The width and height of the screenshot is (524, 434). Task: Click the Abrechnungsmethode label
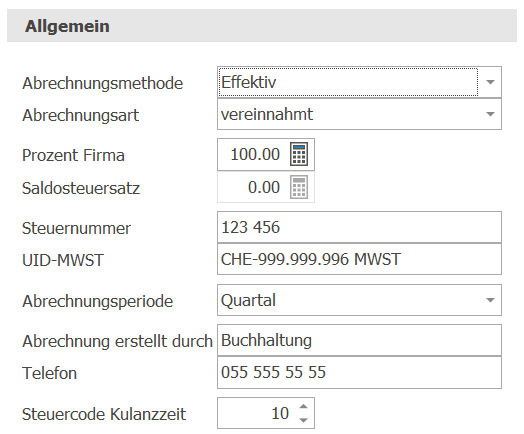(103, 83)
